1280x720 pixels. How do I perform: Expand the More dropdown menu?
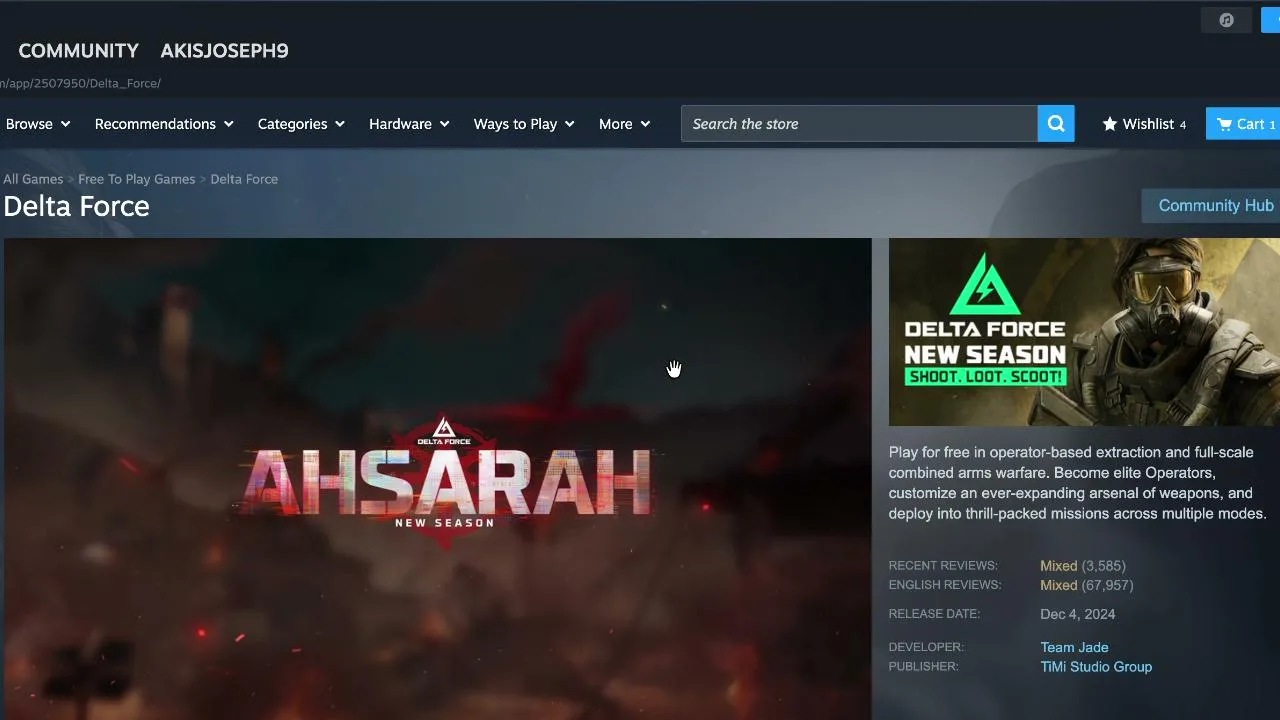625,124
